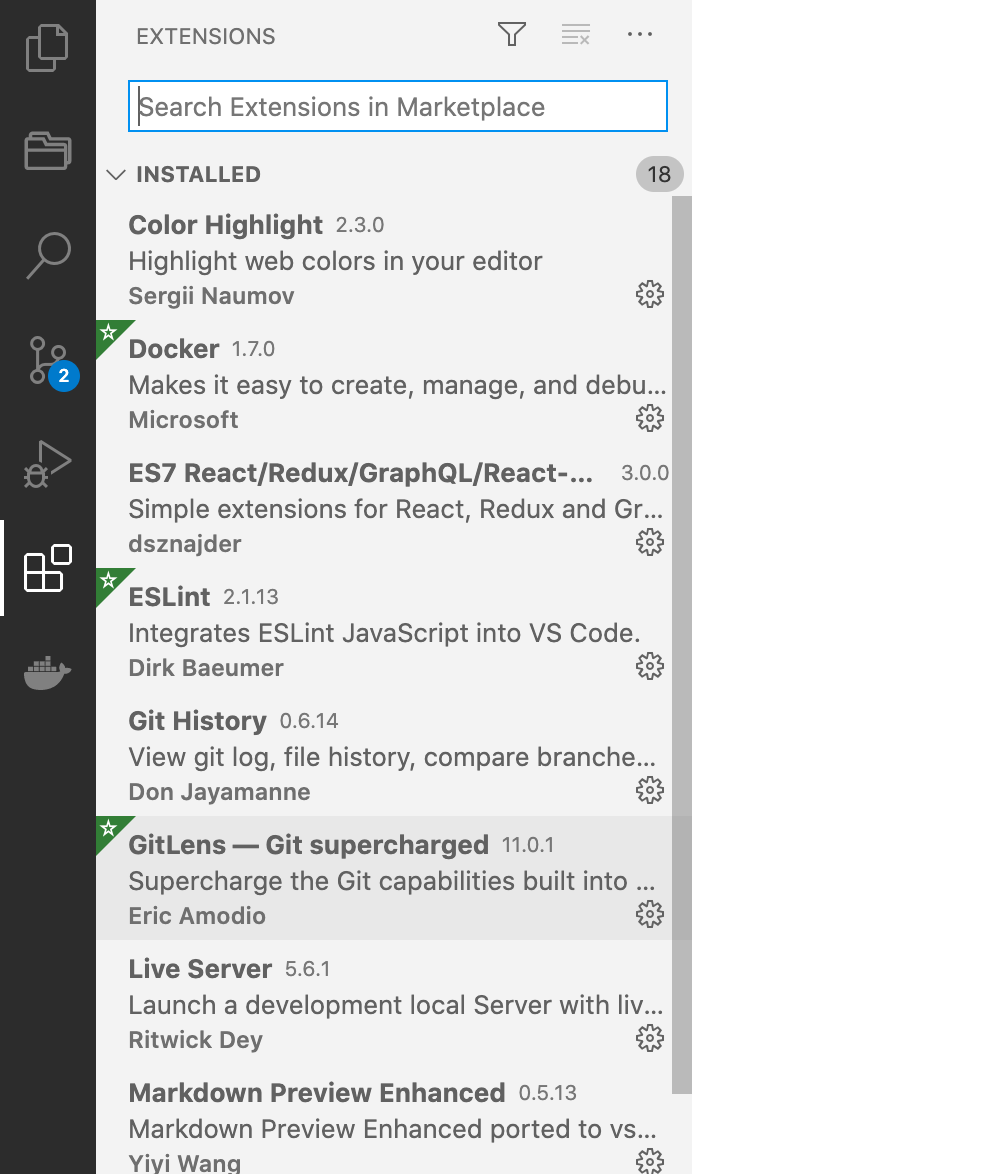Open settings gear for ESLint extension
This screenshot has height=1174, width=990.
[650, 666]
